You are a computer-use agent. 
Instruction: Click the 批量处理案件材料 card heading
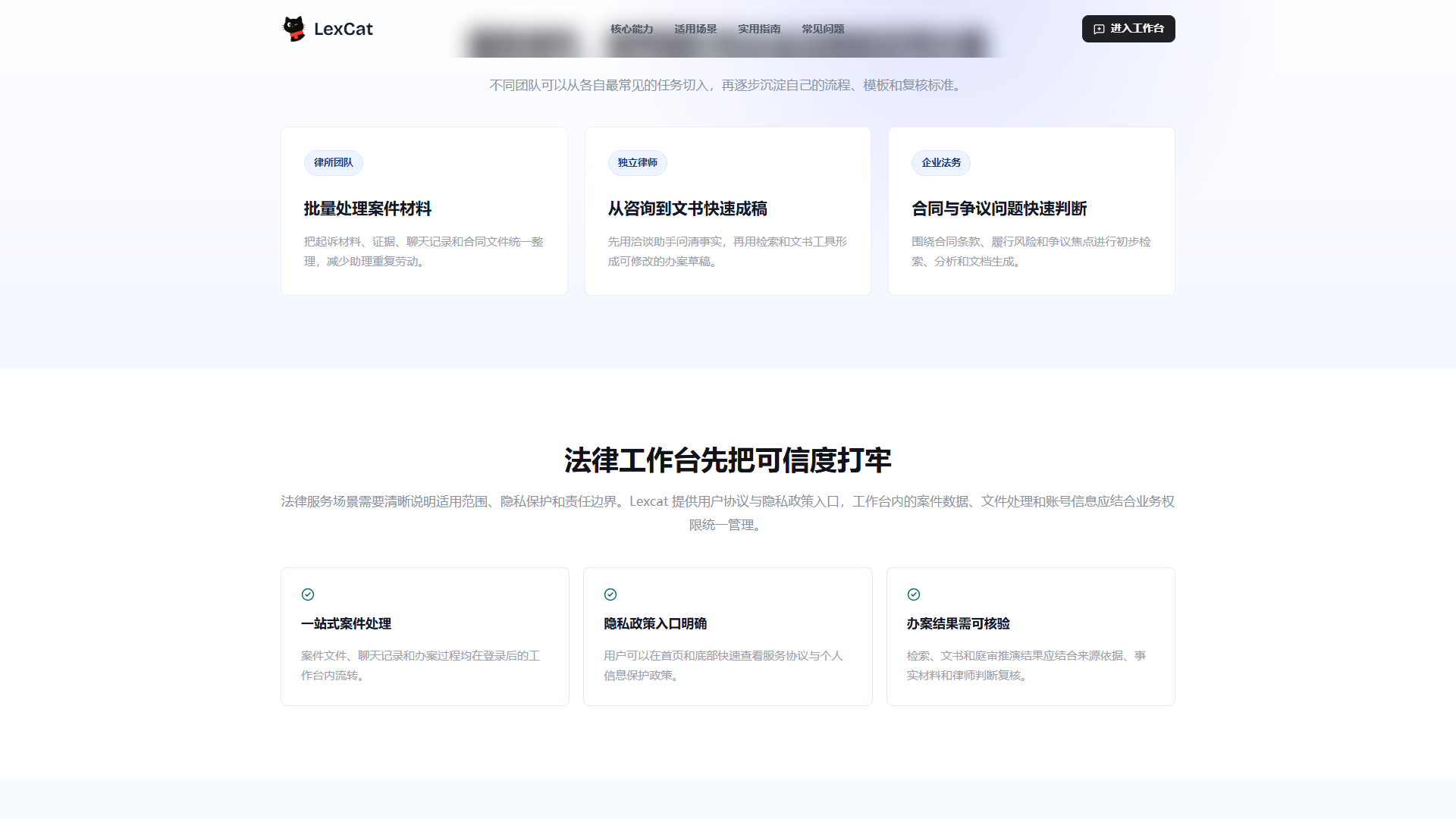click(x=368, y=209)
